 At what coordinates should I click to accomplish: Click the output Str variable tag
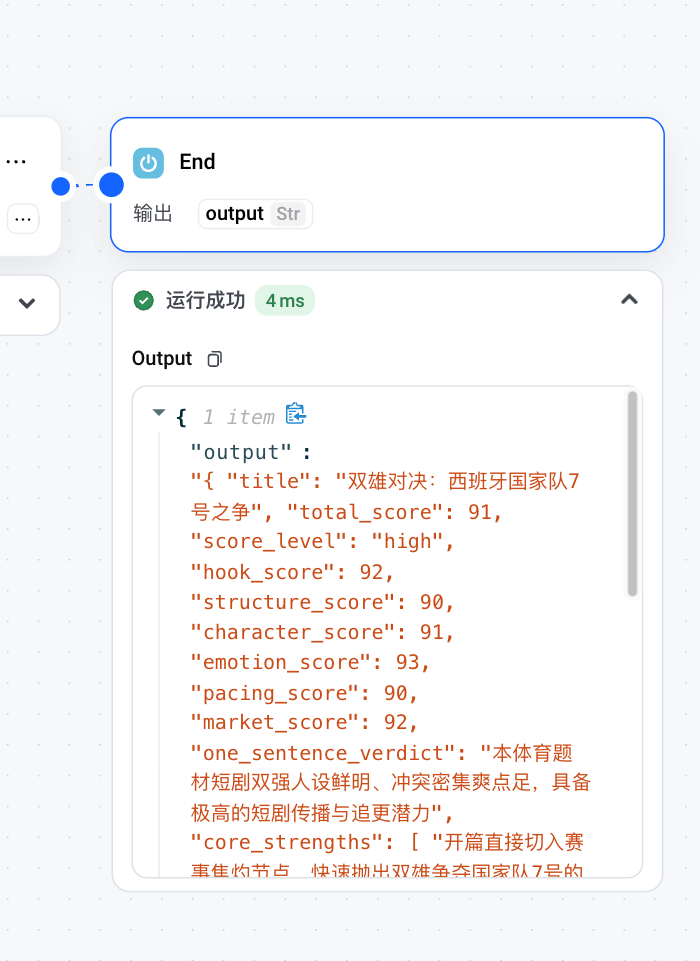click(255, 214)
